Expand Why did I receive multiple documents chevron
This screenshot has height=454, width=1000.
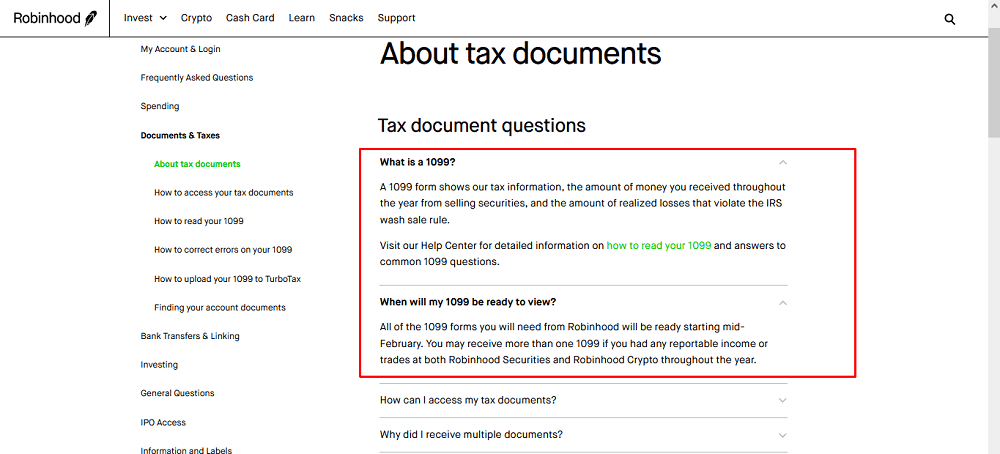coord(783,435)
